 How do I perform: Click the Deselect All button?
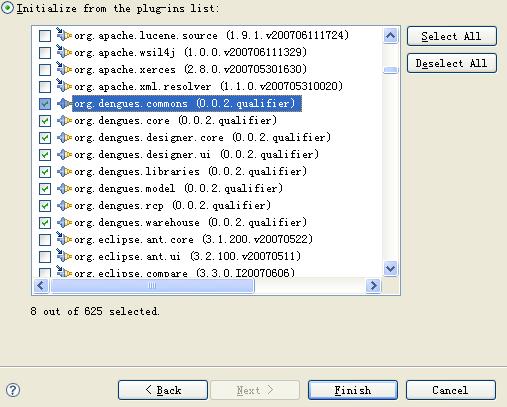click(x=452, y=63)
